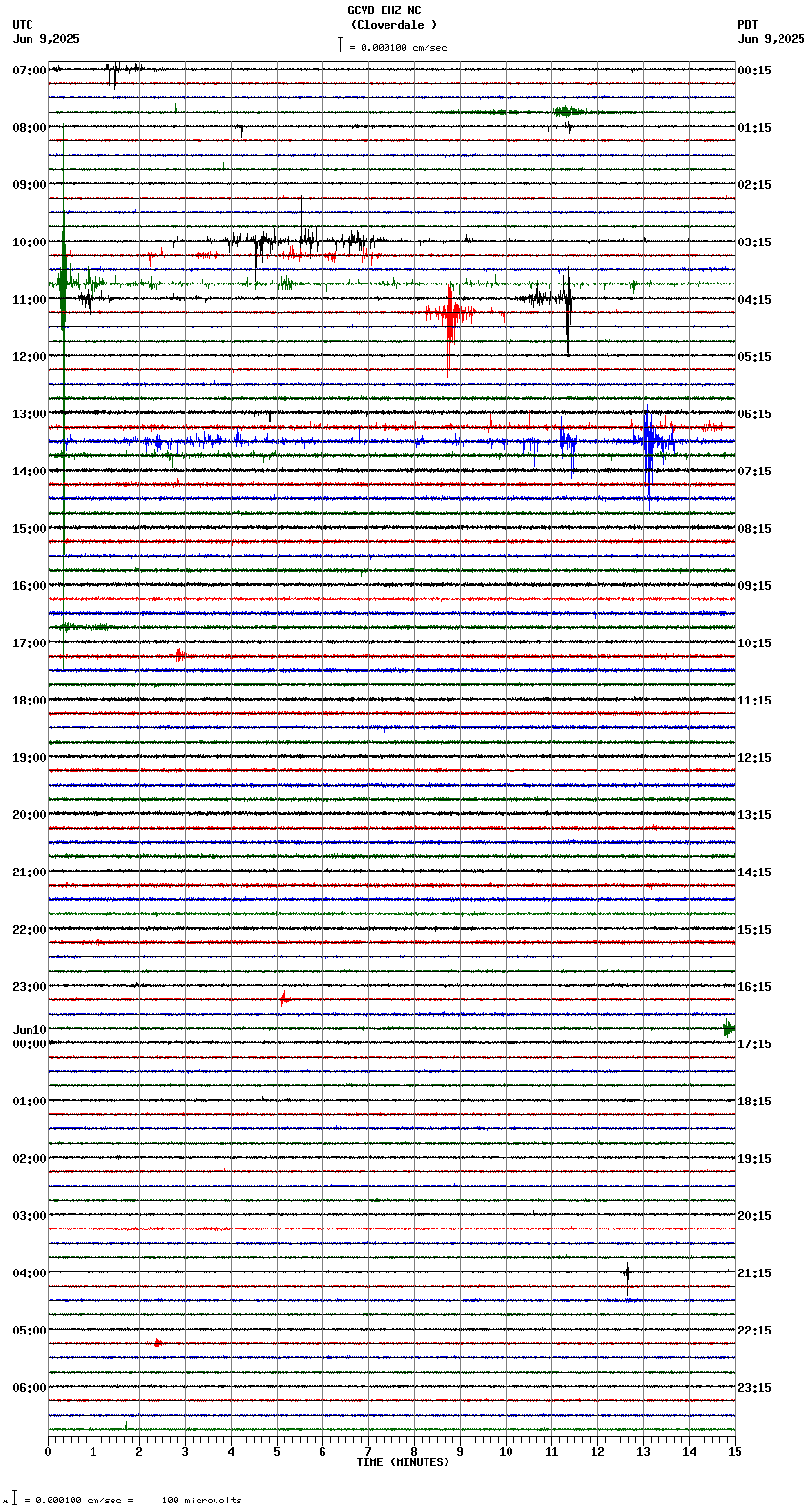Click the small red event on 05:15 trace
811x1512 pixels.
[157, 1343]
